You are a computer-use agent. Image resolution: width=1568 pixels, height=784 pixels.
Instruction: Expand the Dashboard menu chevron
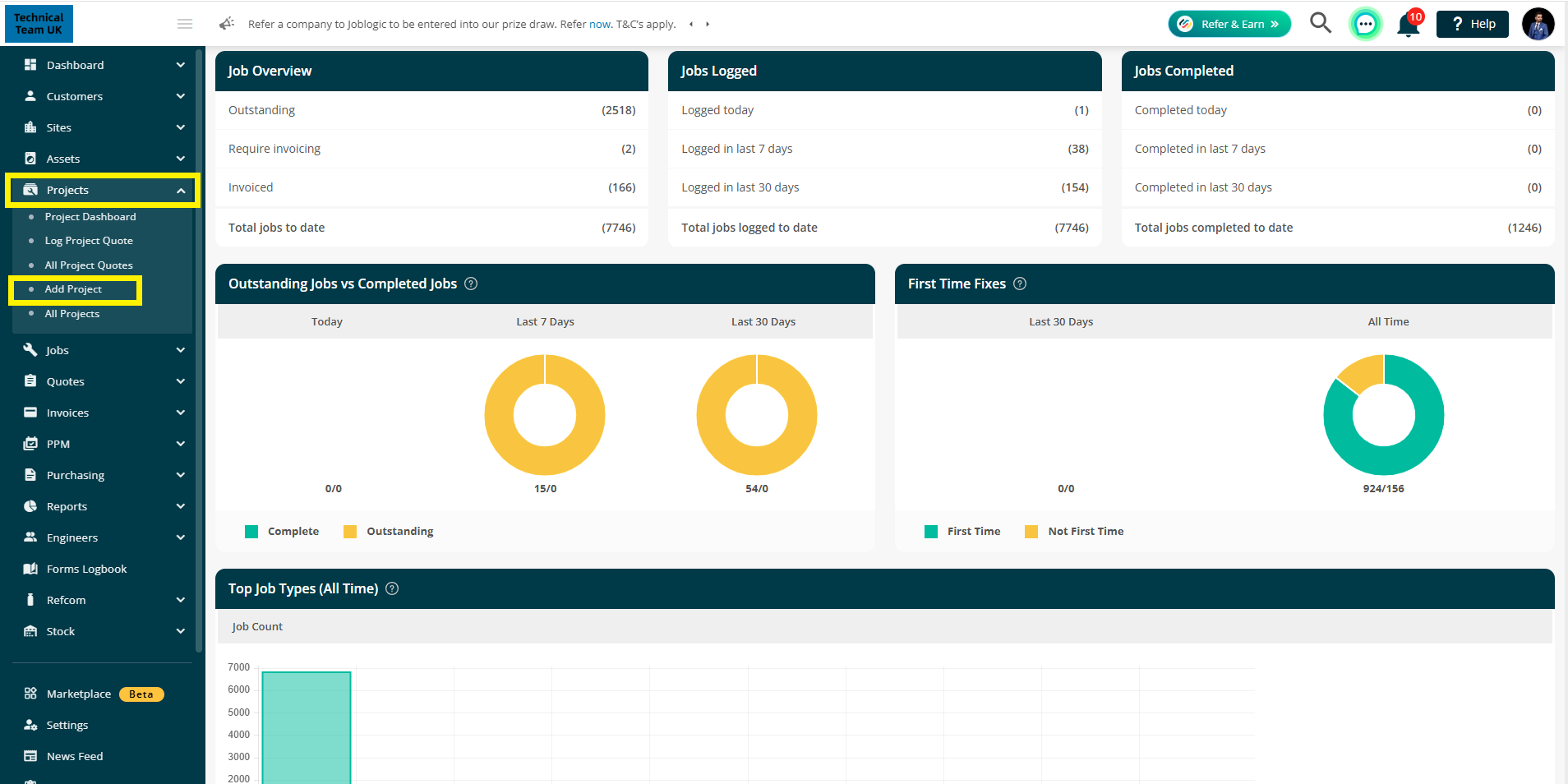181,65
